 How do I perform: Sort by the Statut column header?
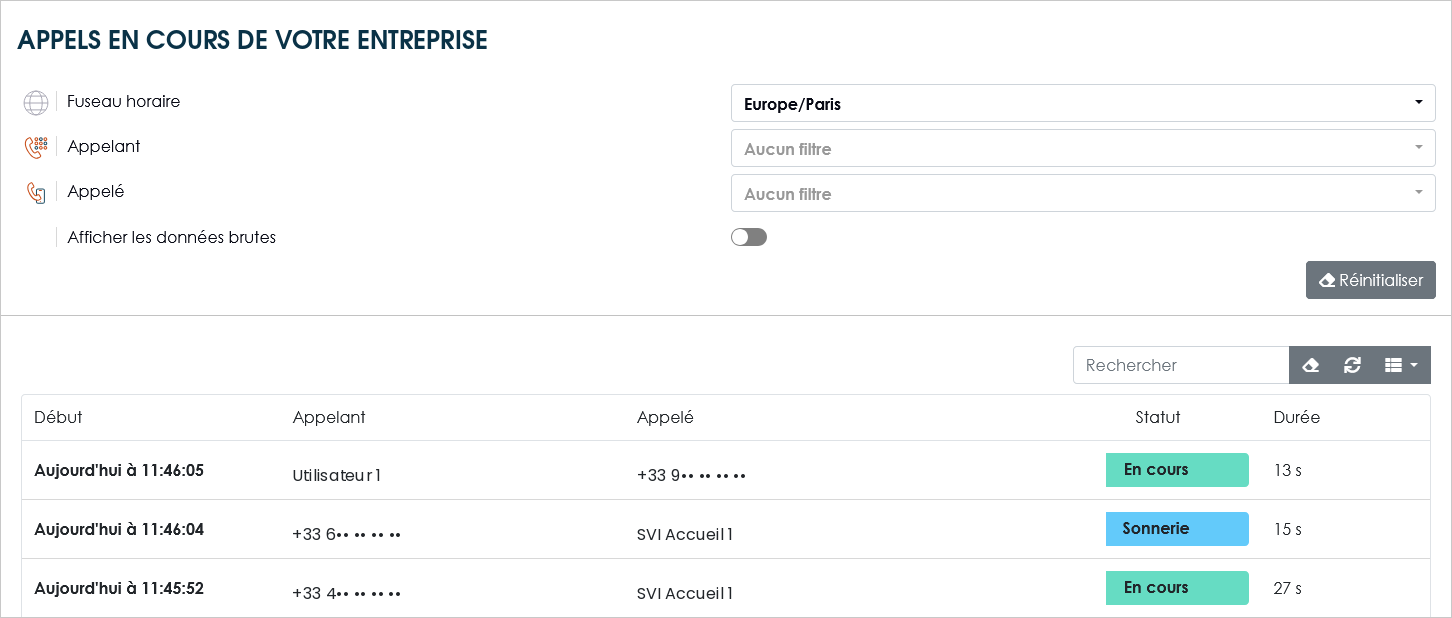(x=1158, y=417)
